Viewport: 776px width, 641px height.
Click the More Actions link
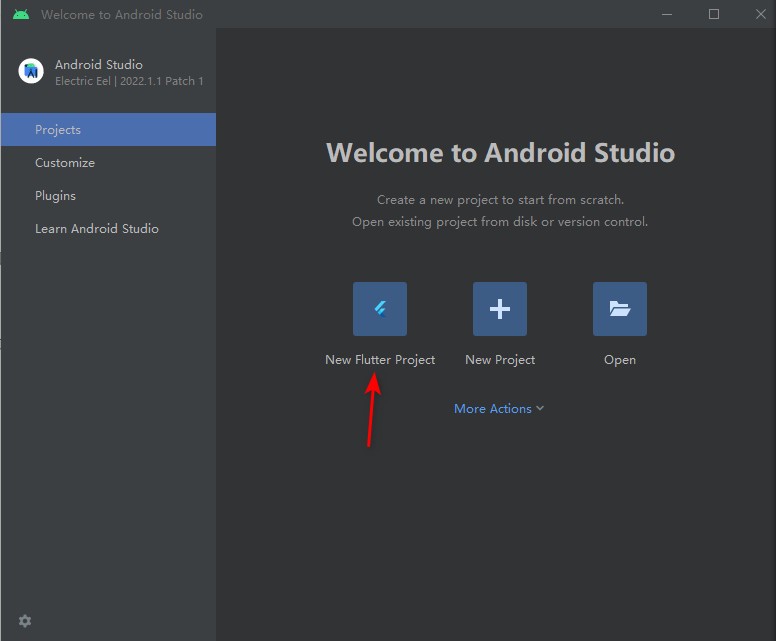click(492, 409)
